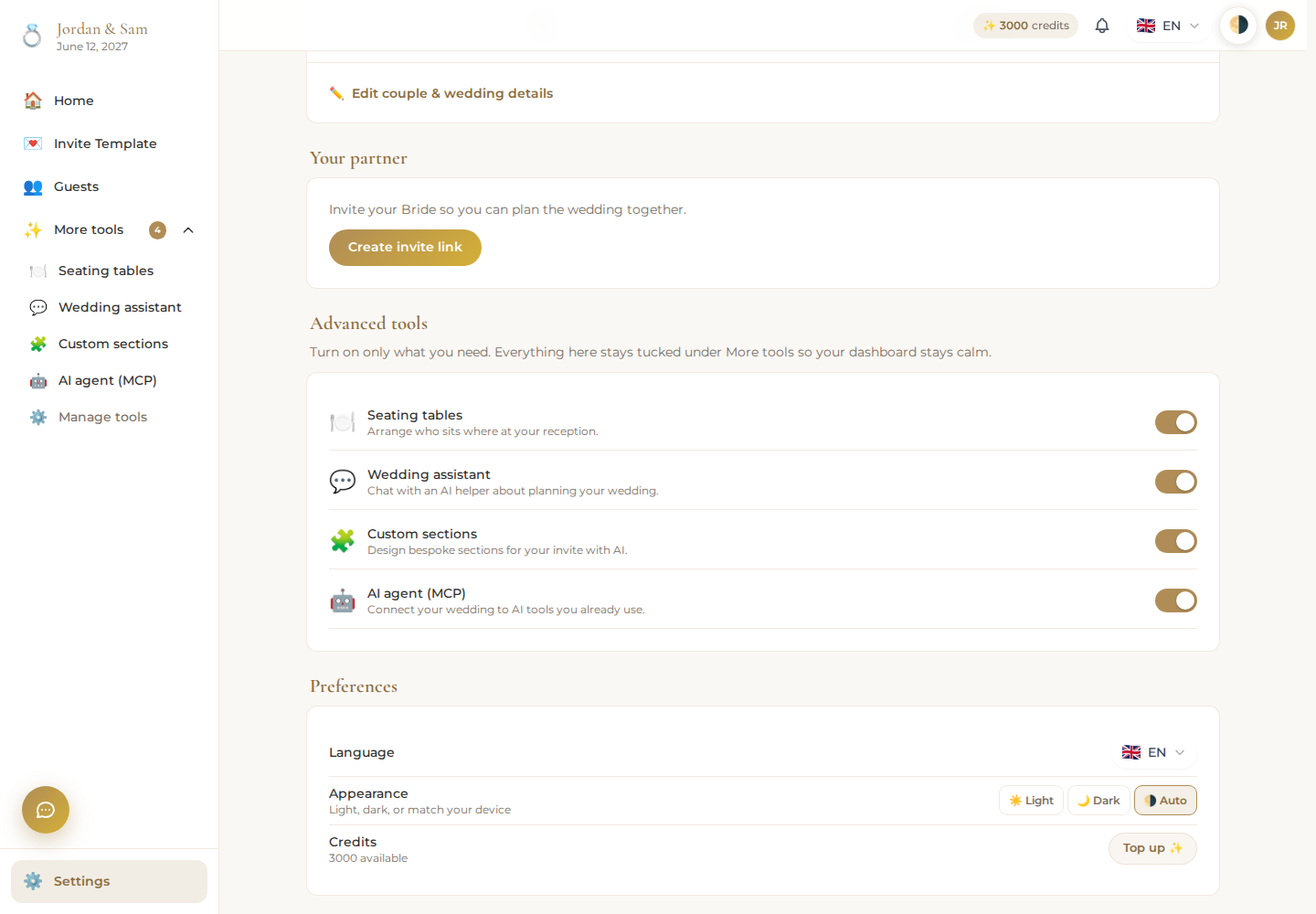Open the floating chat bubble button
Screen dimensions: 1316x914
46,810
